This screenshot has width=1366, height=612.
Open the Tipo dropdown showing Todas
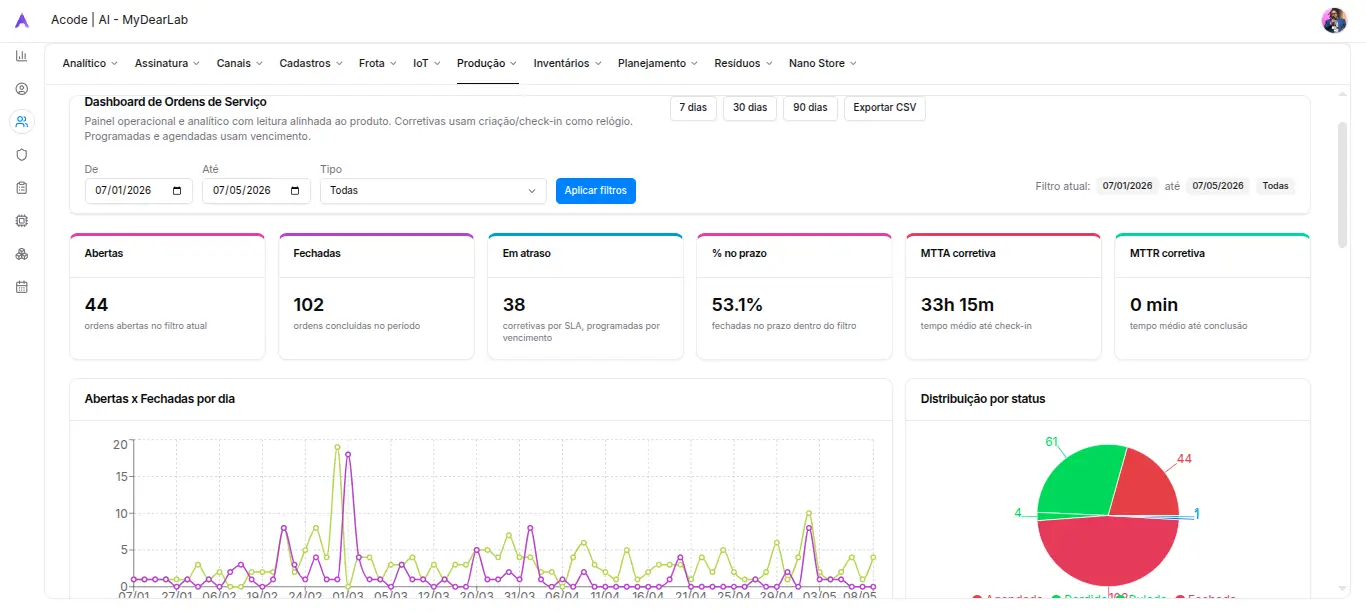coord(433,190)
